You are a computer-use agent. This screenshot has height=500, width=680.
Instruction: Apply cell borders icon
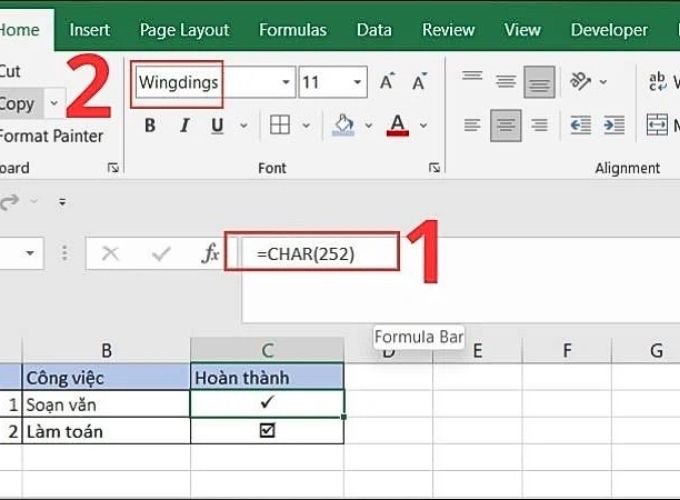280,125
